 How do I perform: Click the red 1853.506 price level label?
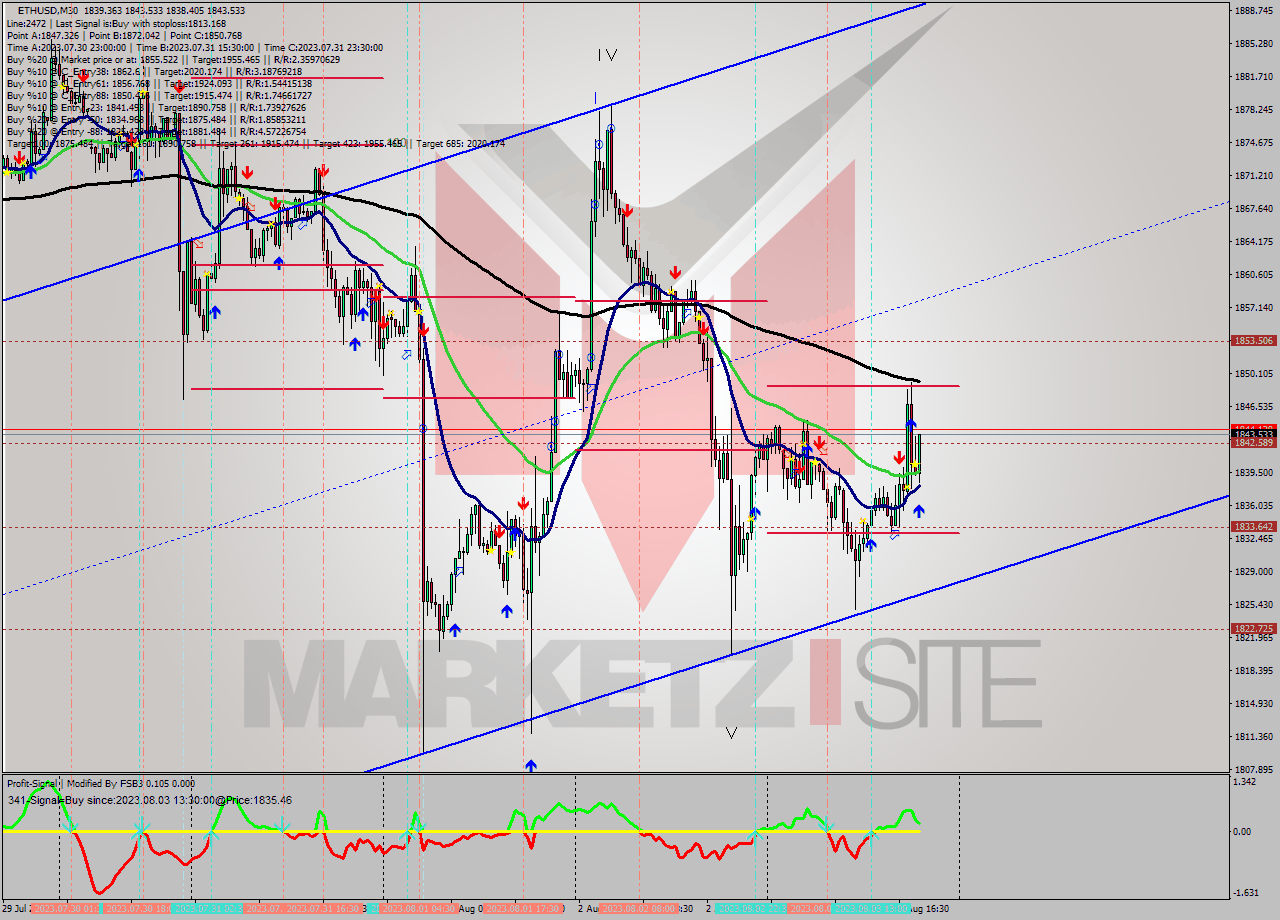[1253, 341]
